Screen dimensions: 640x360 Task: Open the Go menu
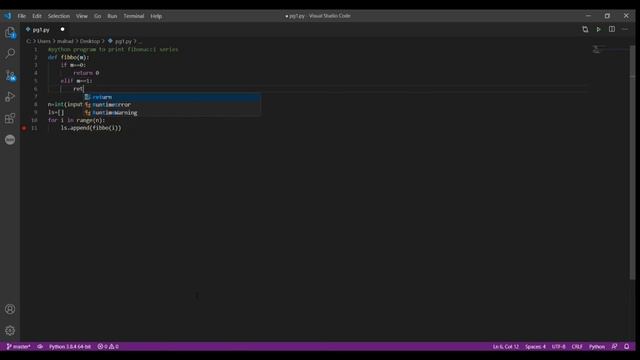(x=98, y=16)
